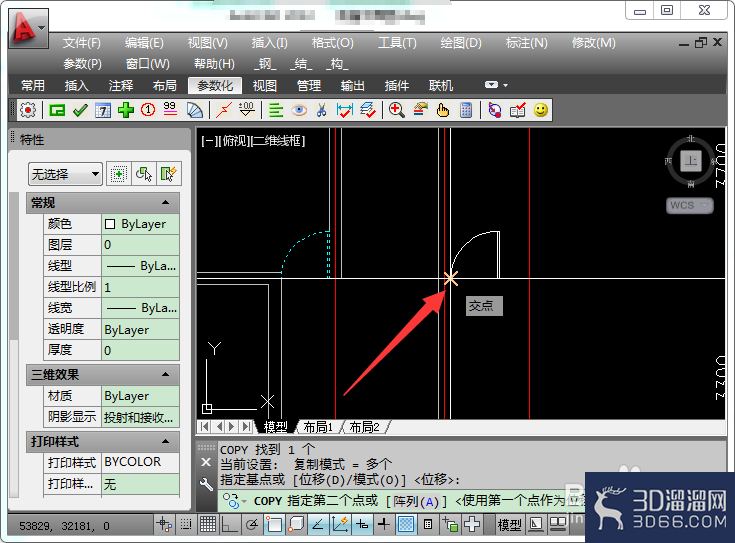Toggle grid display in status bar

point(208,524)
